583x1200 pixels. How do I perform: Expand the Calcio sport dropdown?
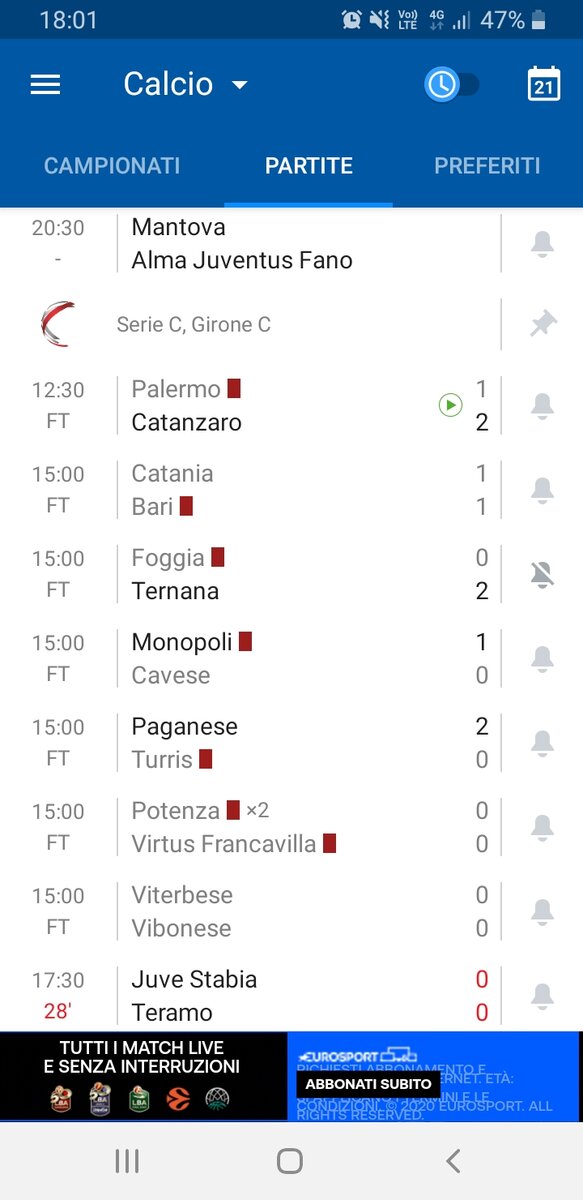click(185, 84)
